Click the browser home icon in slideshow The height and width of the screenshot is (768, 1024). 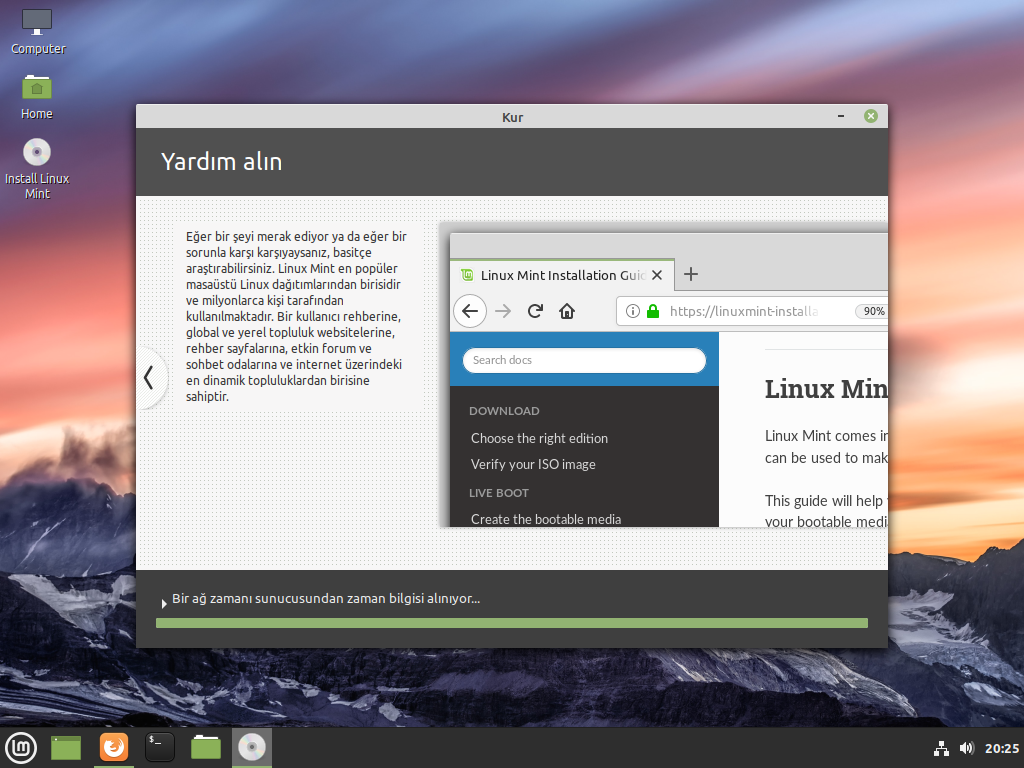(567, 312)
